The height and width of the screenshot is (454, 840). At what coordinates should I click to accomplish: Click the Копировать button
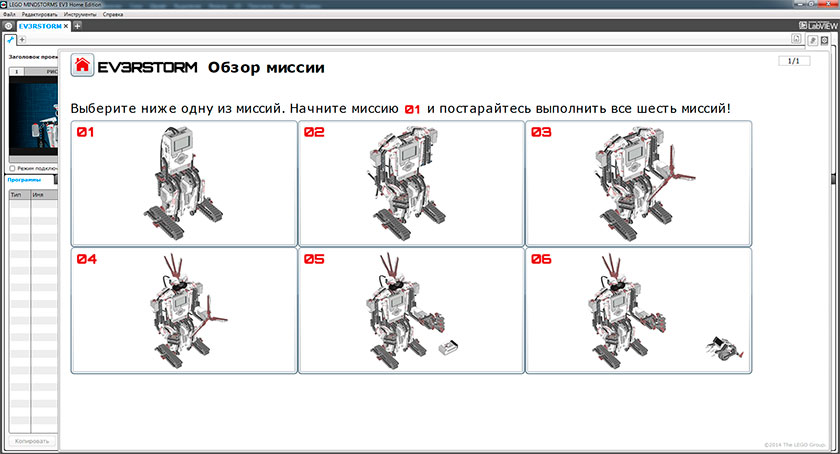pyautogui.click(x=32, y=441)
